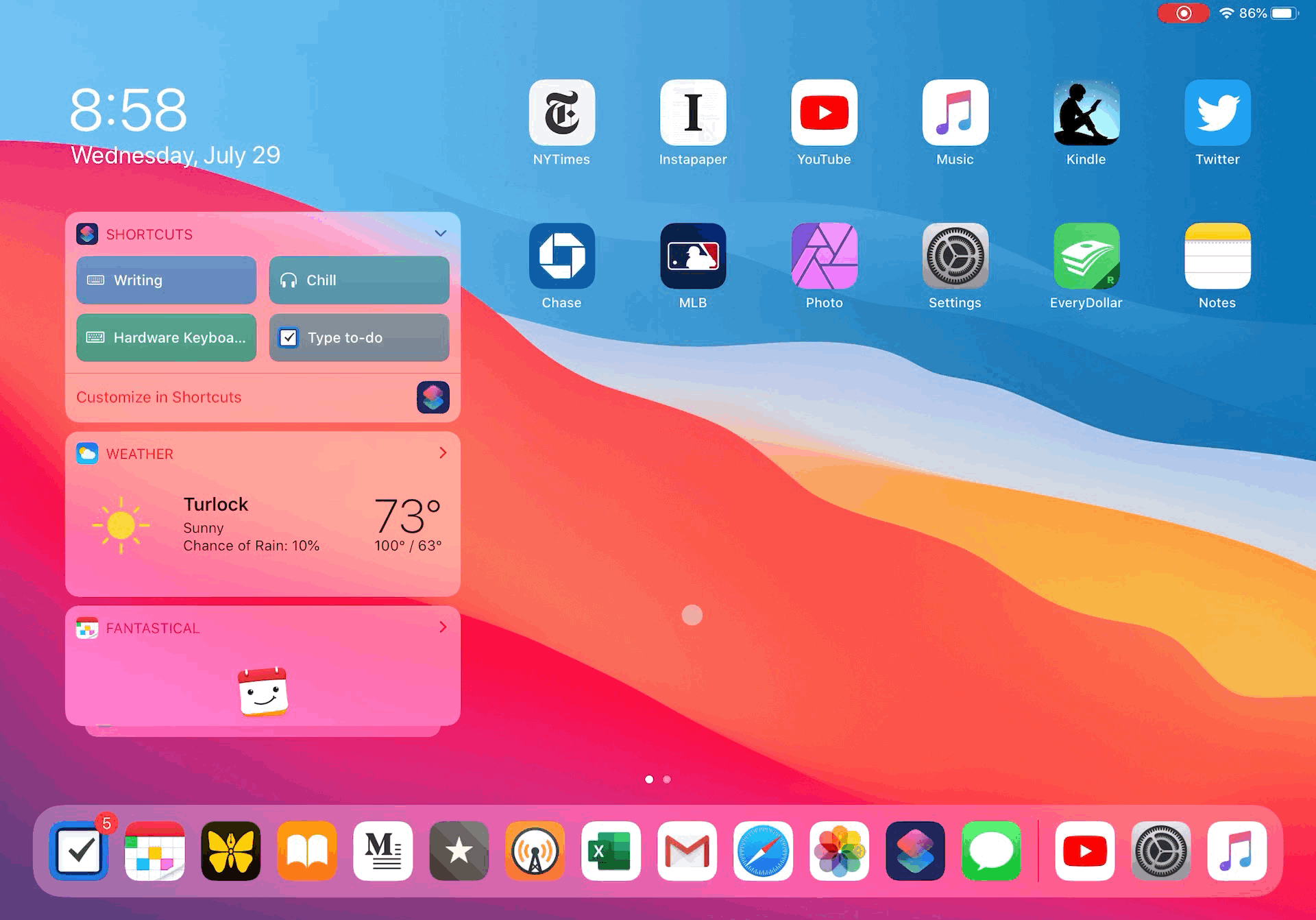Open Twitter app

1217,112
